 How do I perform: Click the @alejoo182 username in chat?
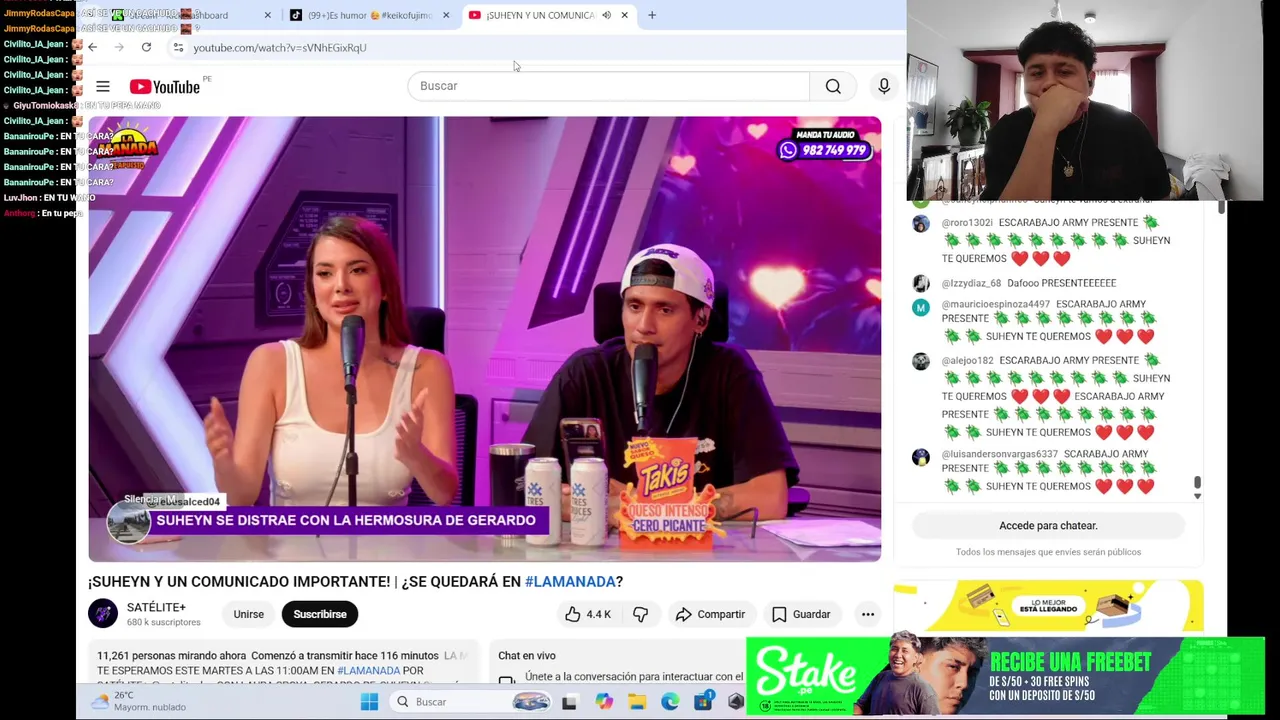pos(967,360)
